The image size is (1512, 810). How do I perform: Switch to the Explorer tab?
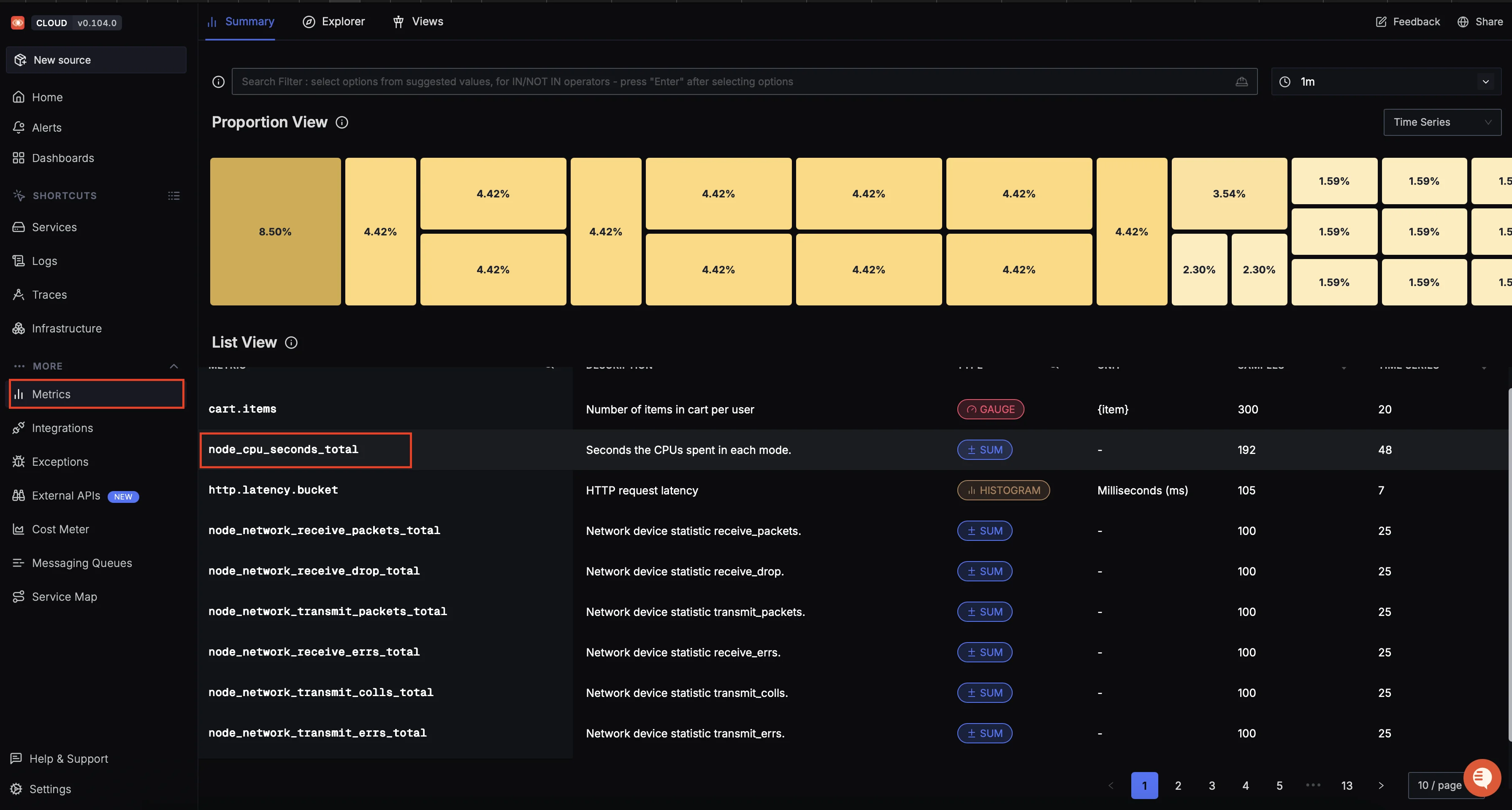pos(333,21)
